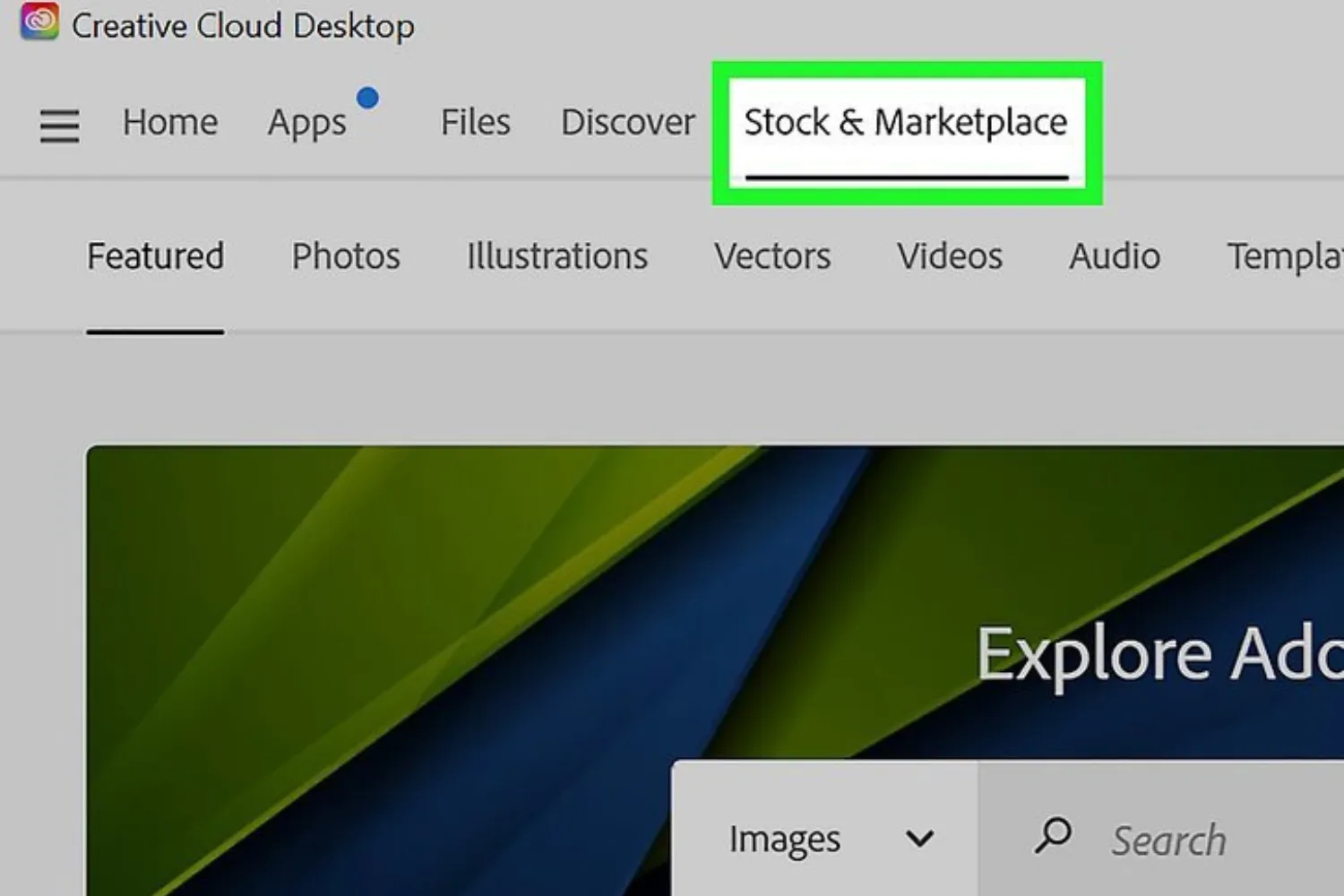This screenshot has height=896, width=1344.
Task: Switch to the Home tab
Action: pyautogui.click(x=170, y=122)
